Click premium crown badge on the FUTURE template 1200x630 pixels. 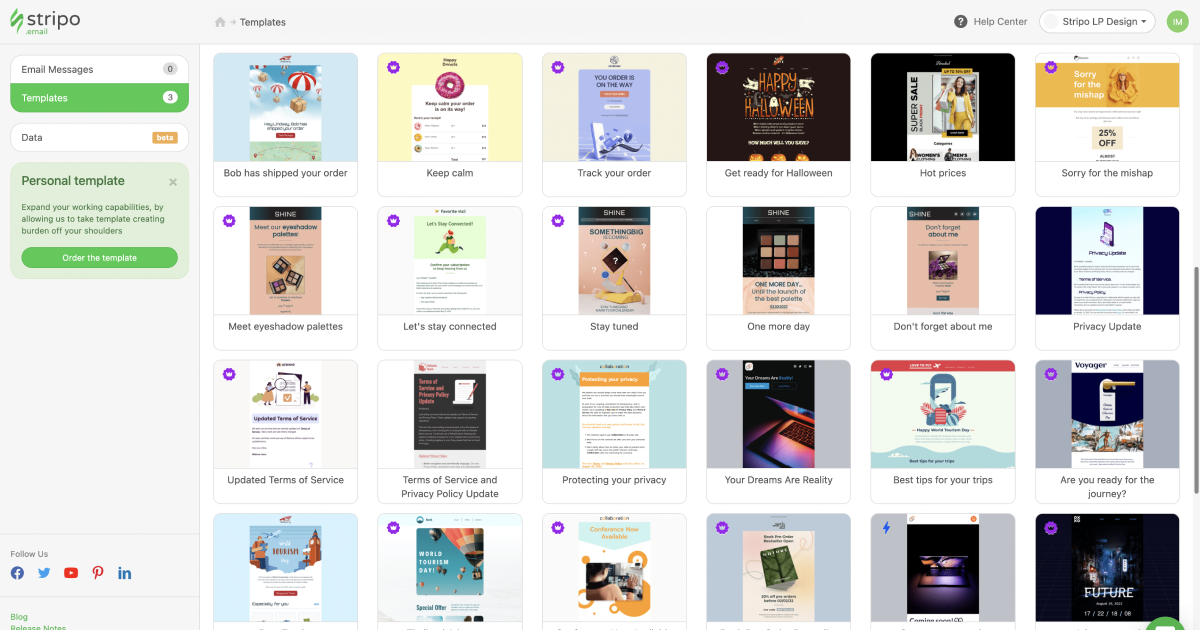(1050, 528)
